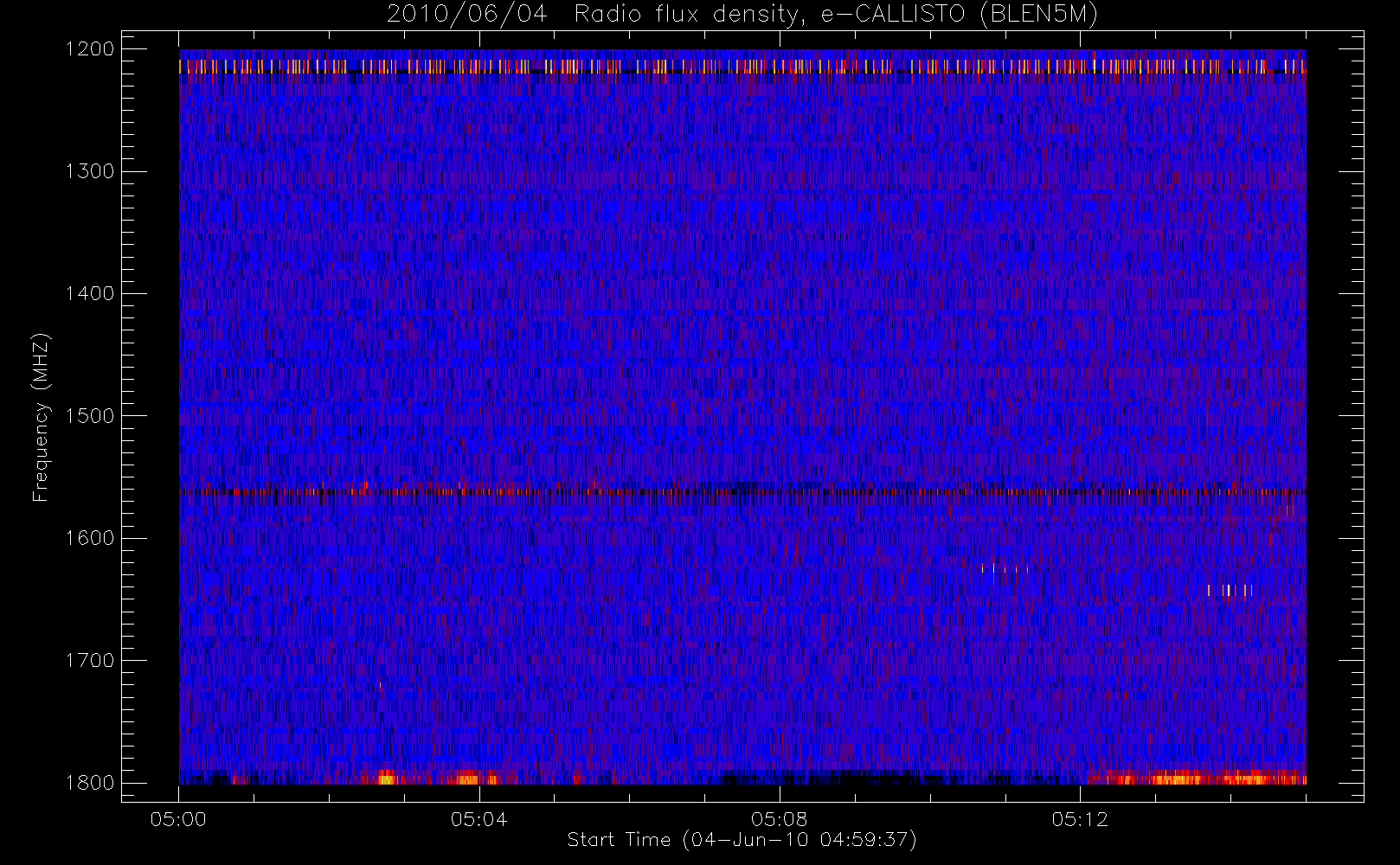Click the red interference line near 1560 MHz

(x=742, y=491)
